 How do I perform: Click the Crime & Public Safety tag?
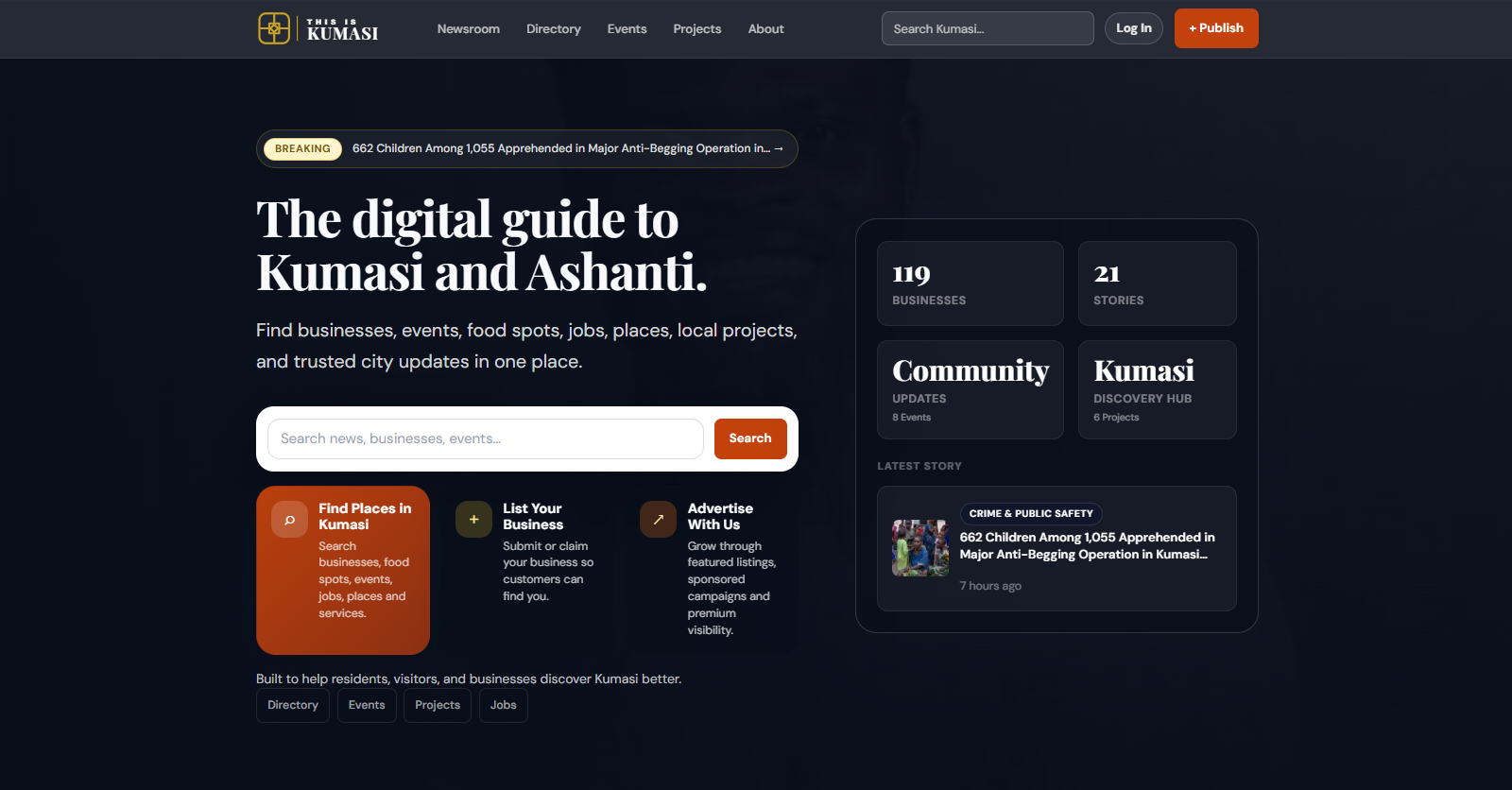tap(1031, 513)
